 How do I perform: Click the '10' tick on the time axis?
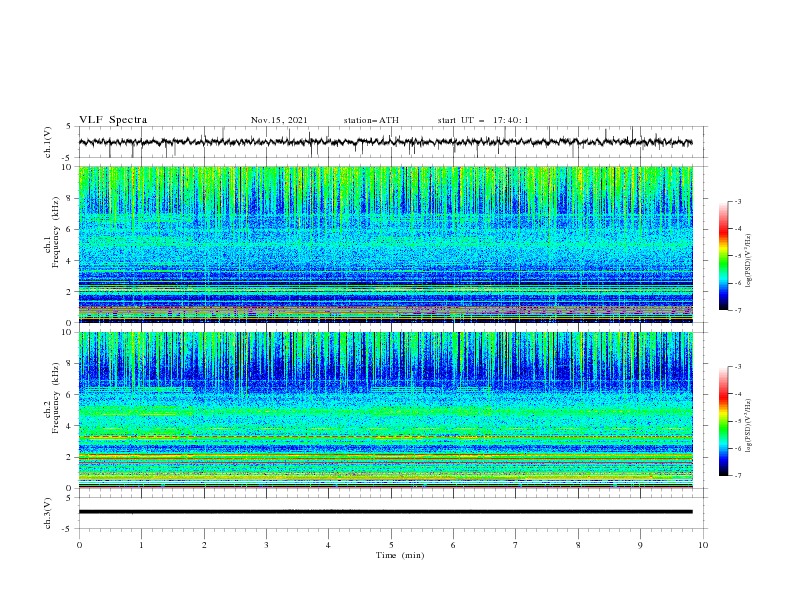[703, 545]
